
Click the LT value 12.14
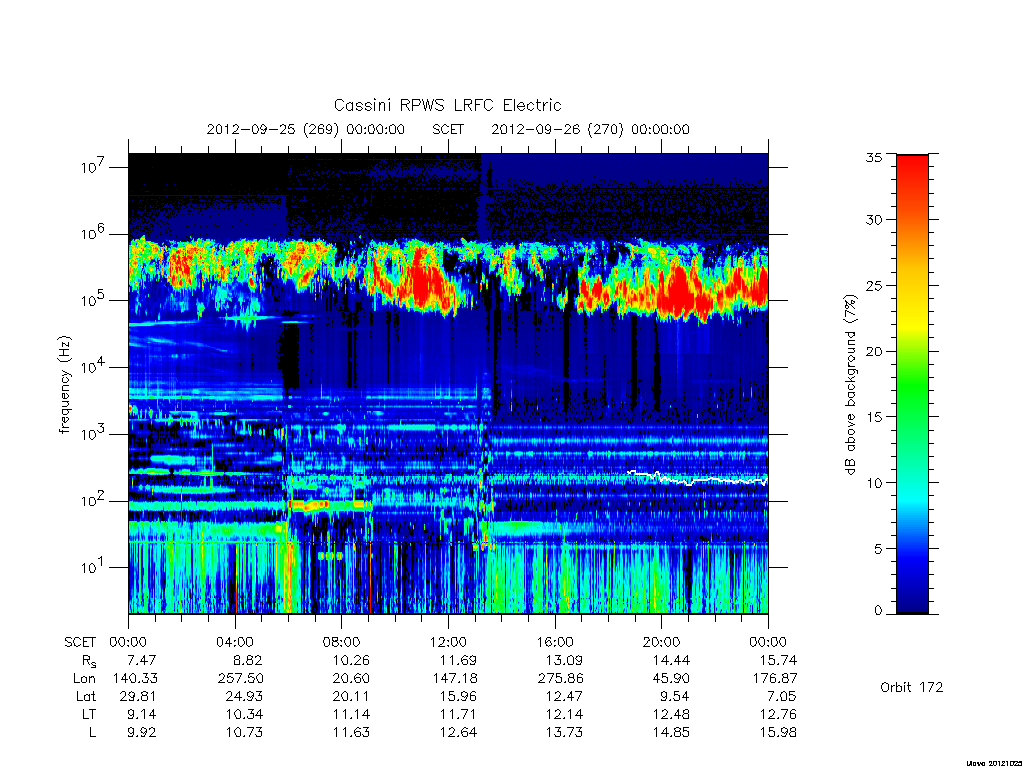[564, 714]
